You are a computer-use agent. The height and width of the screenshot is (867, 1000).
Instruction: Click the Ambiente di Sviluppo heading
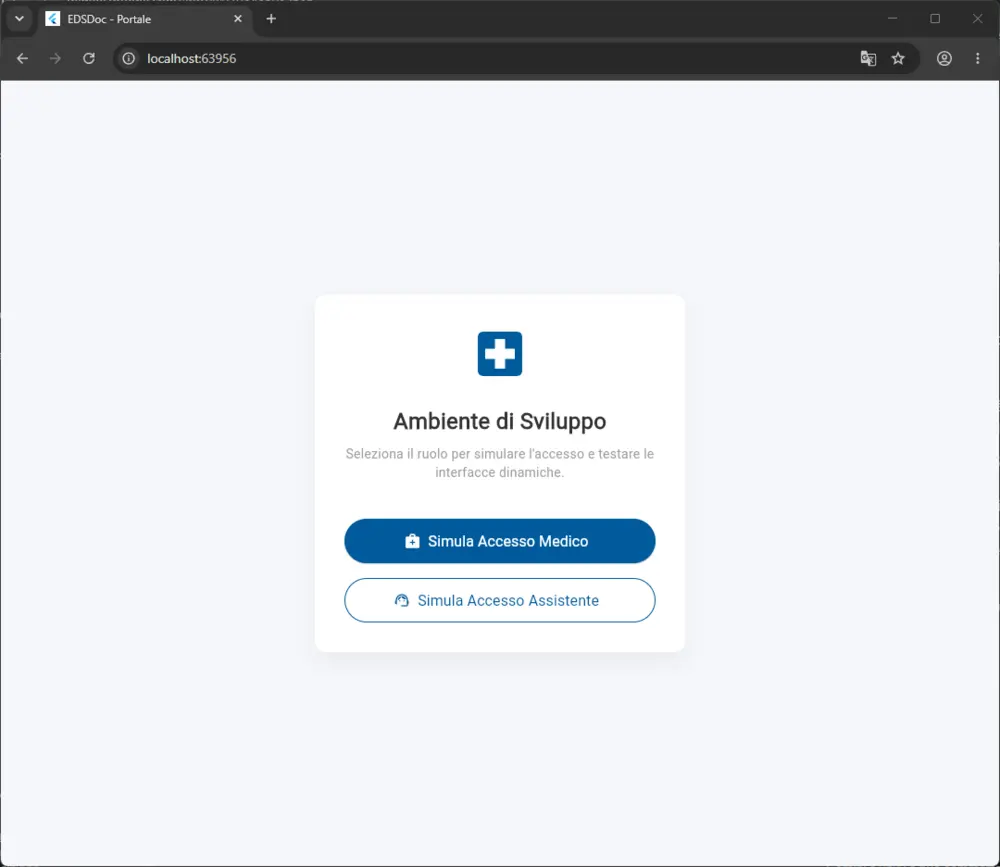[x=499, y=421]
